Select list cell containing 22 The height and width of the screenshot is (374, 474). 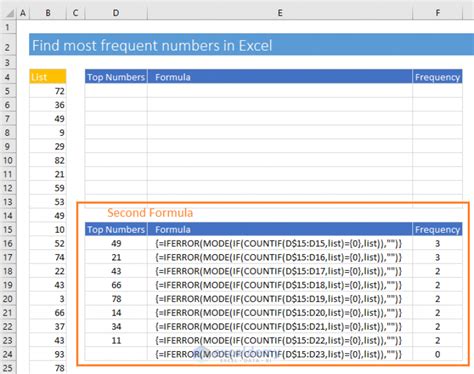pos(48,271)
